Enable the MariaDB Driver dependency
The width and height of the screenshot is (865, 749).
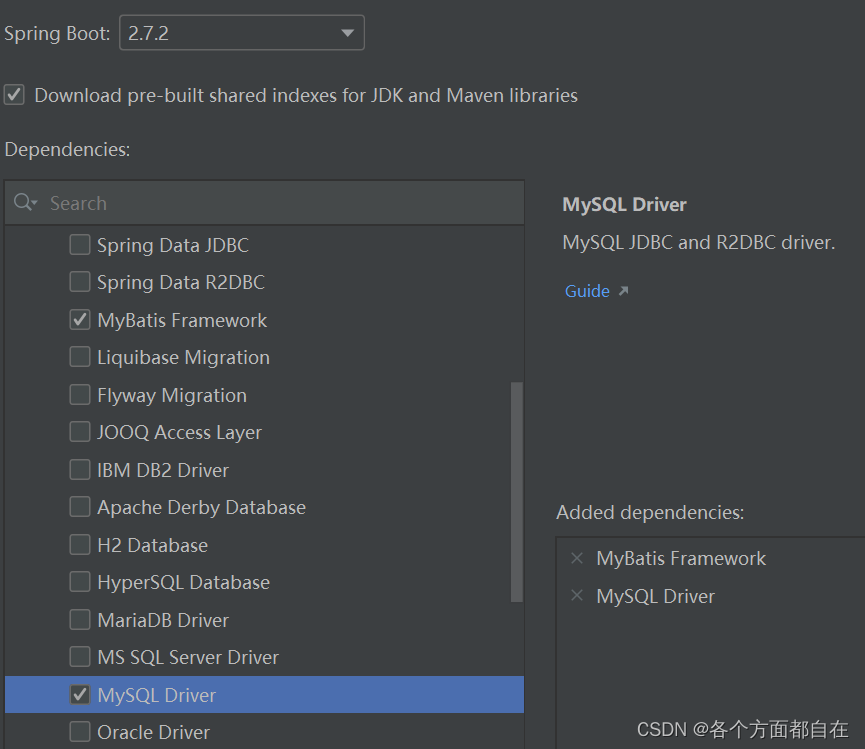(79, 619)
